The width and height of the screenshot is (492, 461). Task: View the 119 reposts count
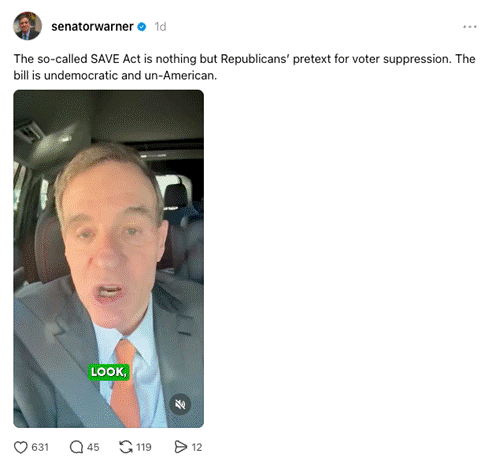[x=144, y=447]
